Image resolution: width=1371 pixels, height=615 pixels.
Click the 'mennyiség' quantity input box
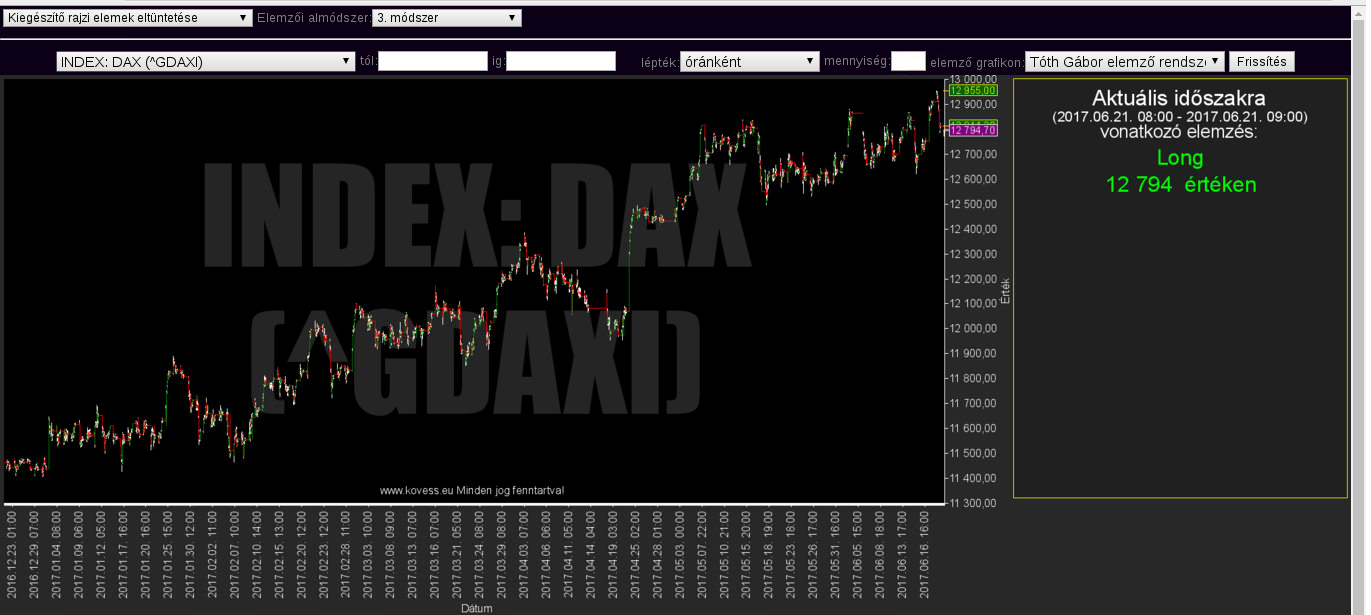click(x=908, y=62)
